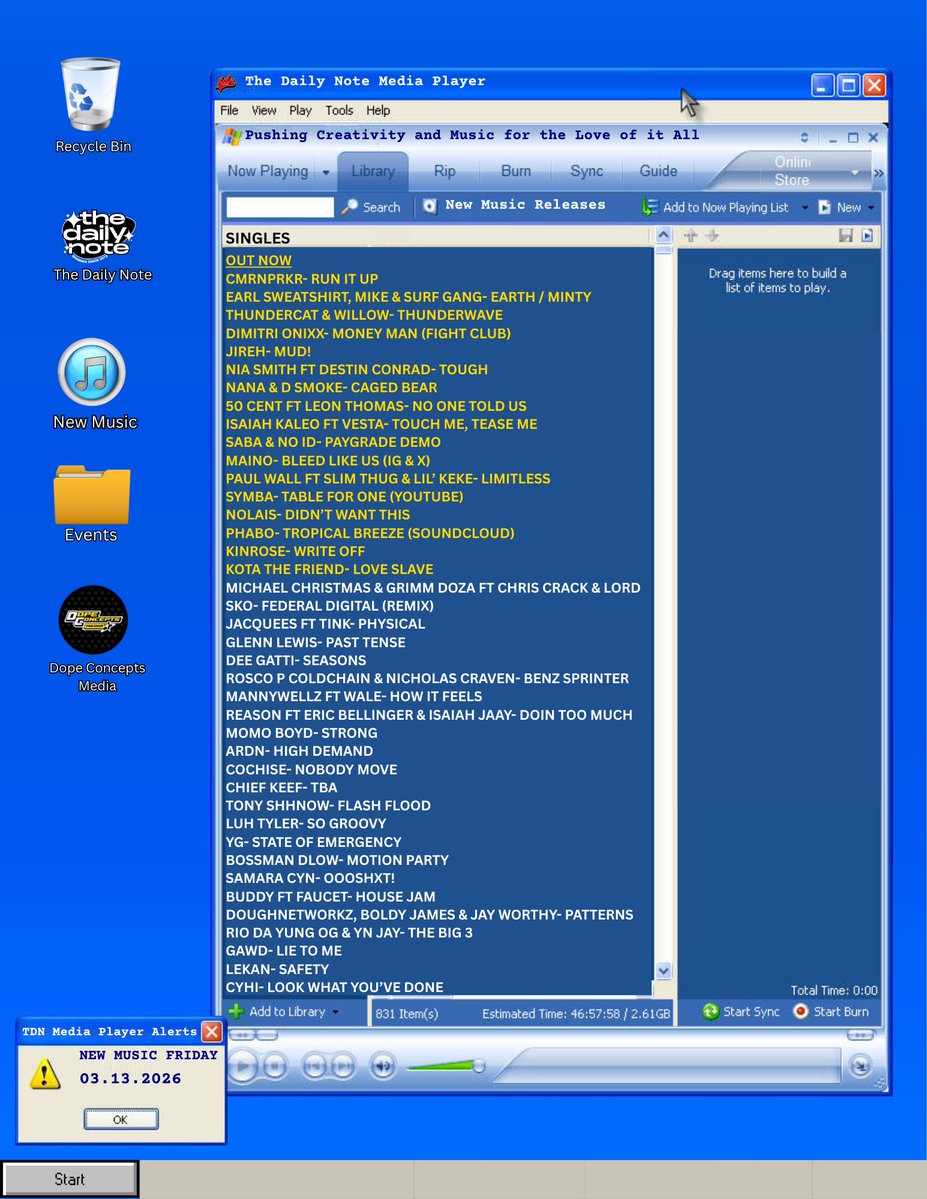
Task: Switch to the Library tab
Action: (x=373, y=171)
